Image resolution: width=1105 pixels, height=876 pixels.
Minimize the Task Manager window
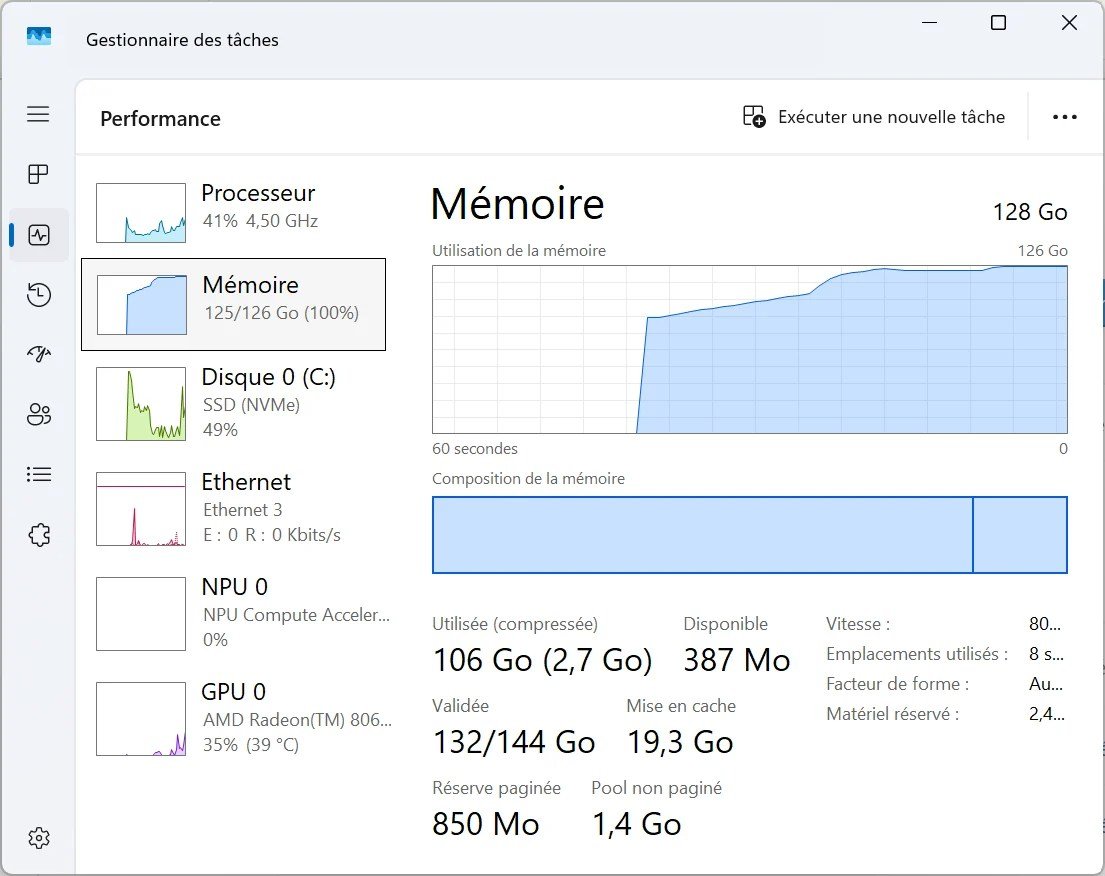click(x=930, y=23)
